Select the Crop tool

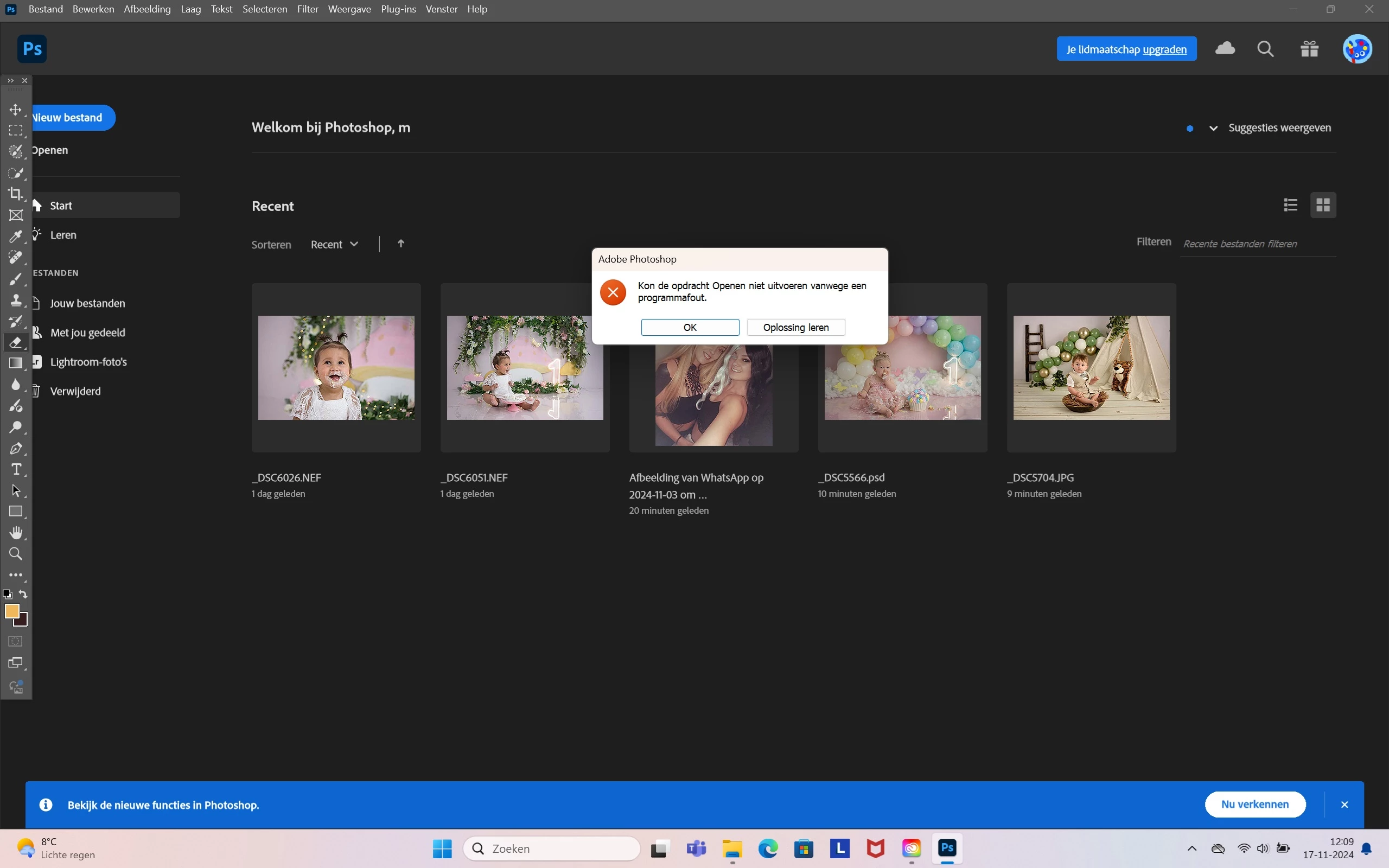tap(16, 194)
